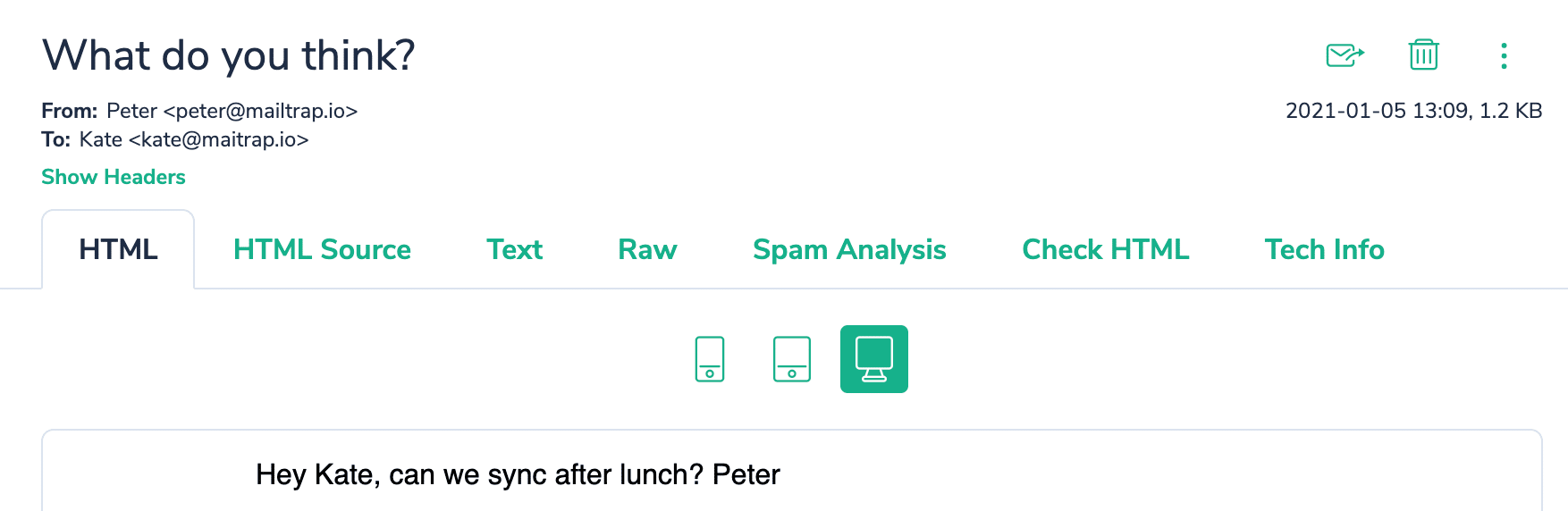This screenshot has height=511, width=1568.
Task: Select the desktop monitor preview mode
Action: tap(874, 359)
